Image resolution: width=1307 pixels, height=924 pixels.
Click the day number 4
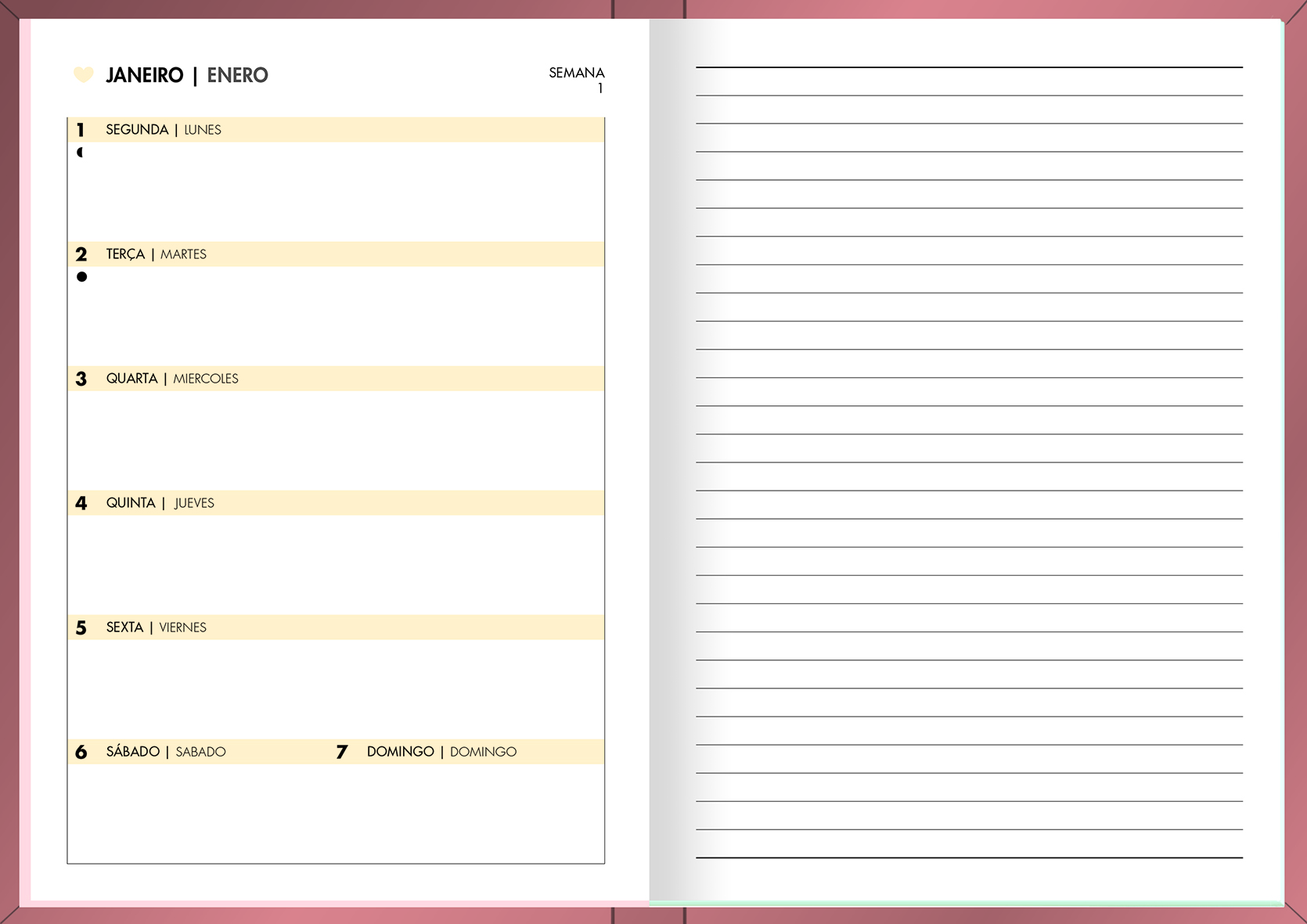pyautogui.click(x=81, y=503)
